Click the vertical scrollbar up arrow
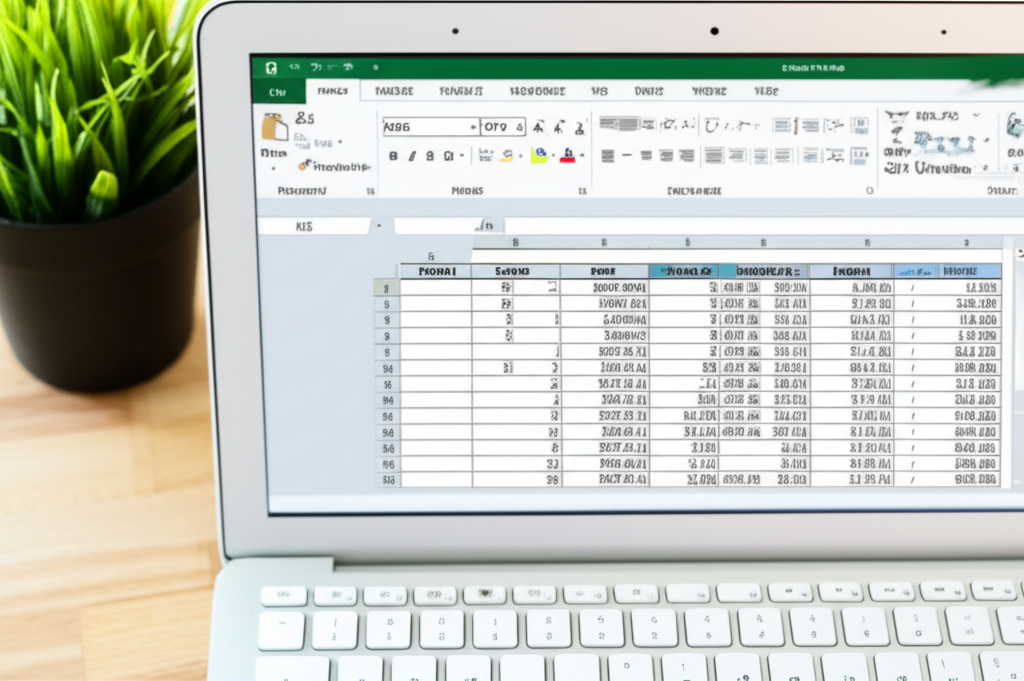Screen dimensions: 1024x681 [1019, 253]
